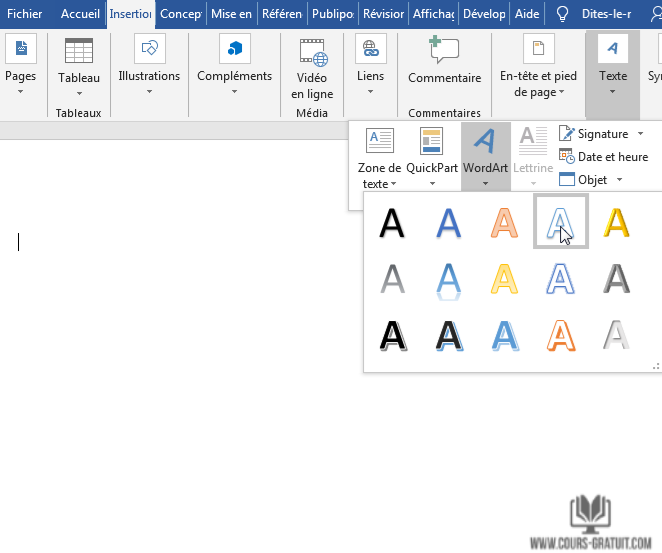The height and width of the screenshot is (553, 662).
Task: Click the QuickPart icon
Action: [432, 142]
